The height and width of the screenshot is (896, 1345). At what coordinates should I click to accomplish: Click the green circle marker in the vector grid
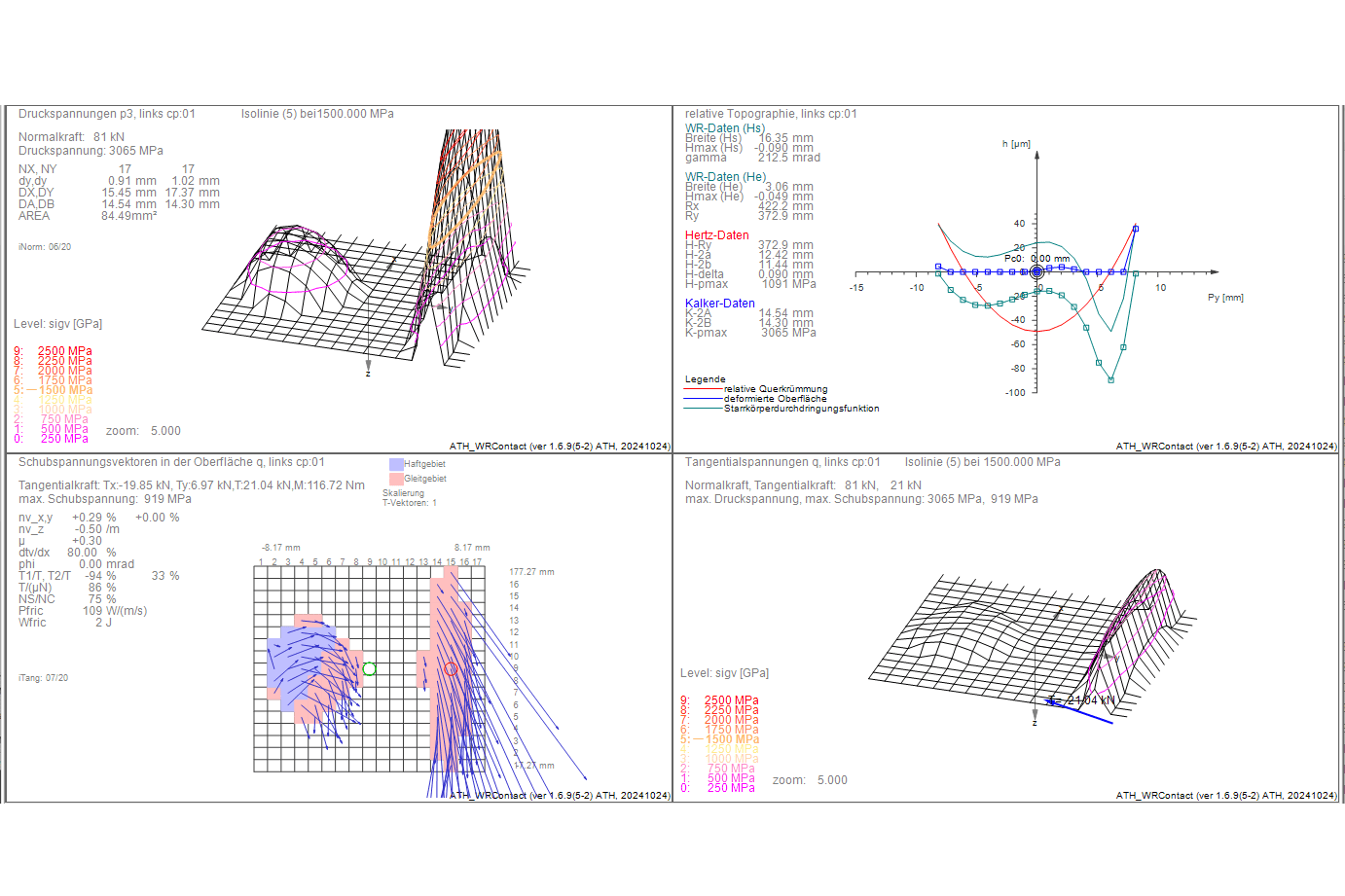(369, 669)
